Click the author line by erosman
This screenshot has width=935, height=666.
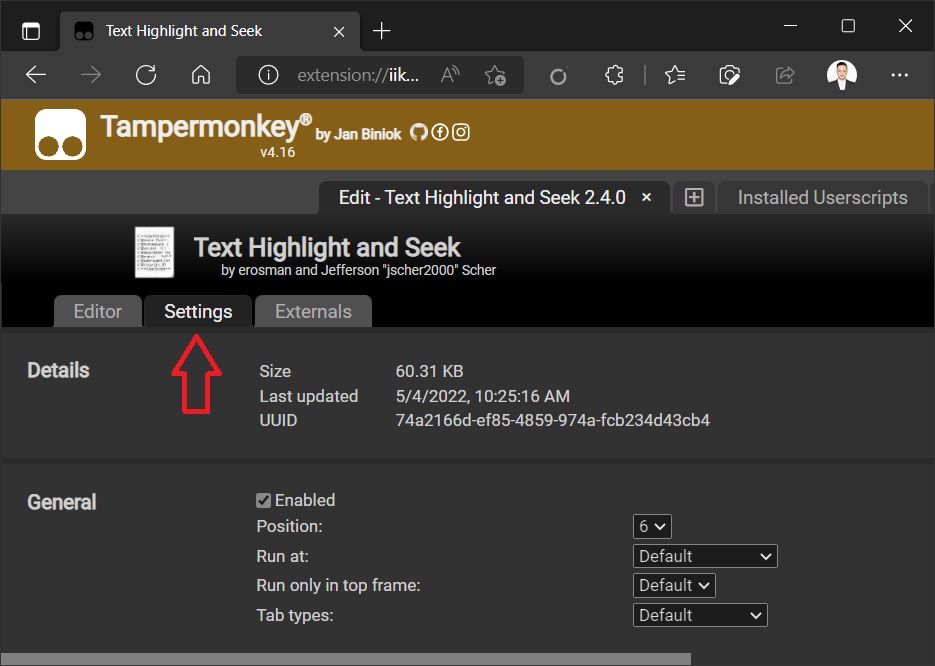tap(358, 270)
